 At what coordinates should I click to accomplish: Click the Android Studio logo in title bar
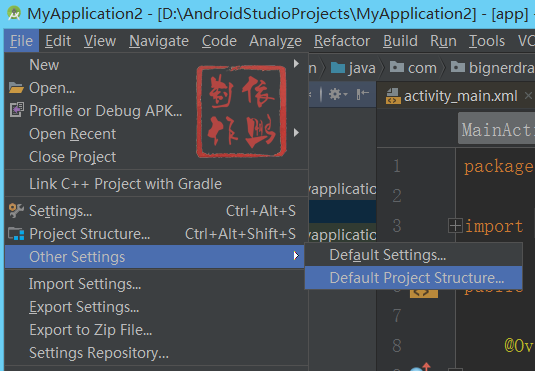pyautogui.click(x=14, y=14)
